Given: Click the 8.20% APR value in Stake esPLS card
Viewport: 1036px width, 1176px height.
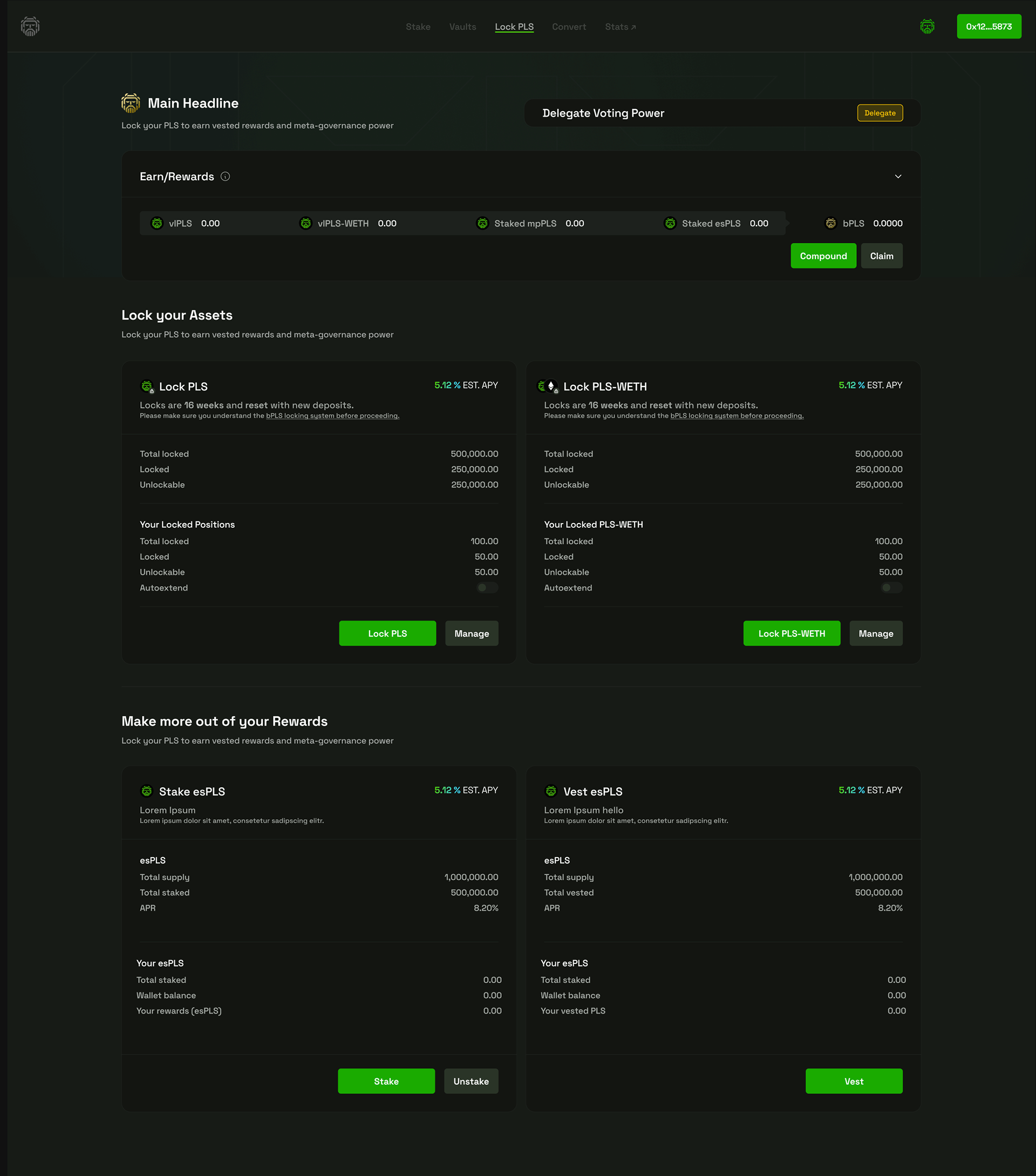Looking at the screenshot, I should tap(486, 908).
